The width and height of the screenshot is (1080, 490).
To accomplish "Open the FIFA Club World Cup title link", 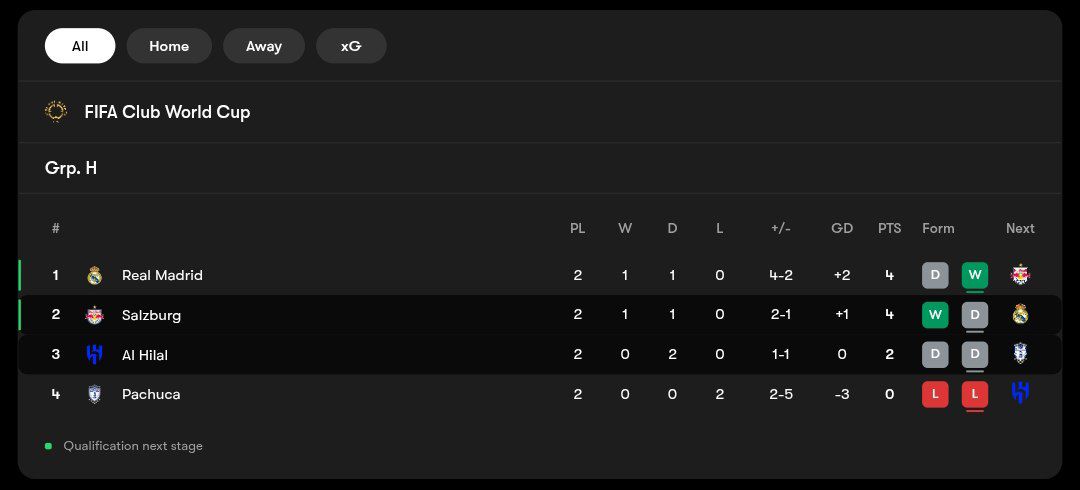I will (x=167, y=112).
